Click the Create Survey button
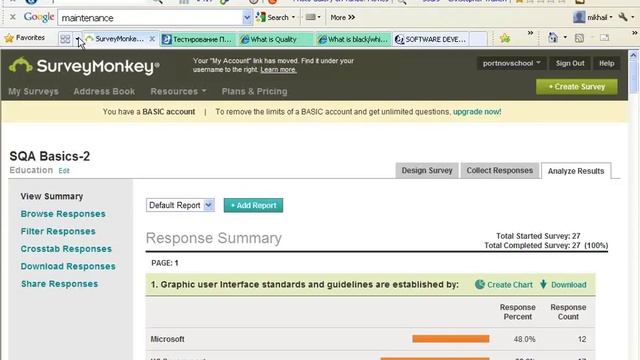This screenshot has height=360, width=640. click(x=577, y=87)
